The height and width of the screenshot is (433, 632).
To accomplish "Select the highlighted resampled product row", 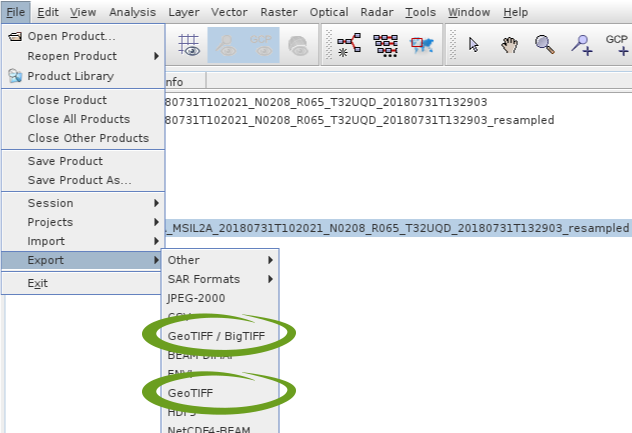I will 400,229.
